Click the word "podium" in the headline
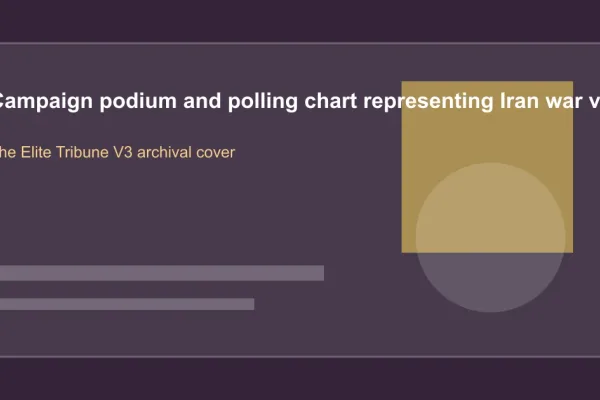The height and width of the screenshot is (400, 600). click(x=138, y=101)
